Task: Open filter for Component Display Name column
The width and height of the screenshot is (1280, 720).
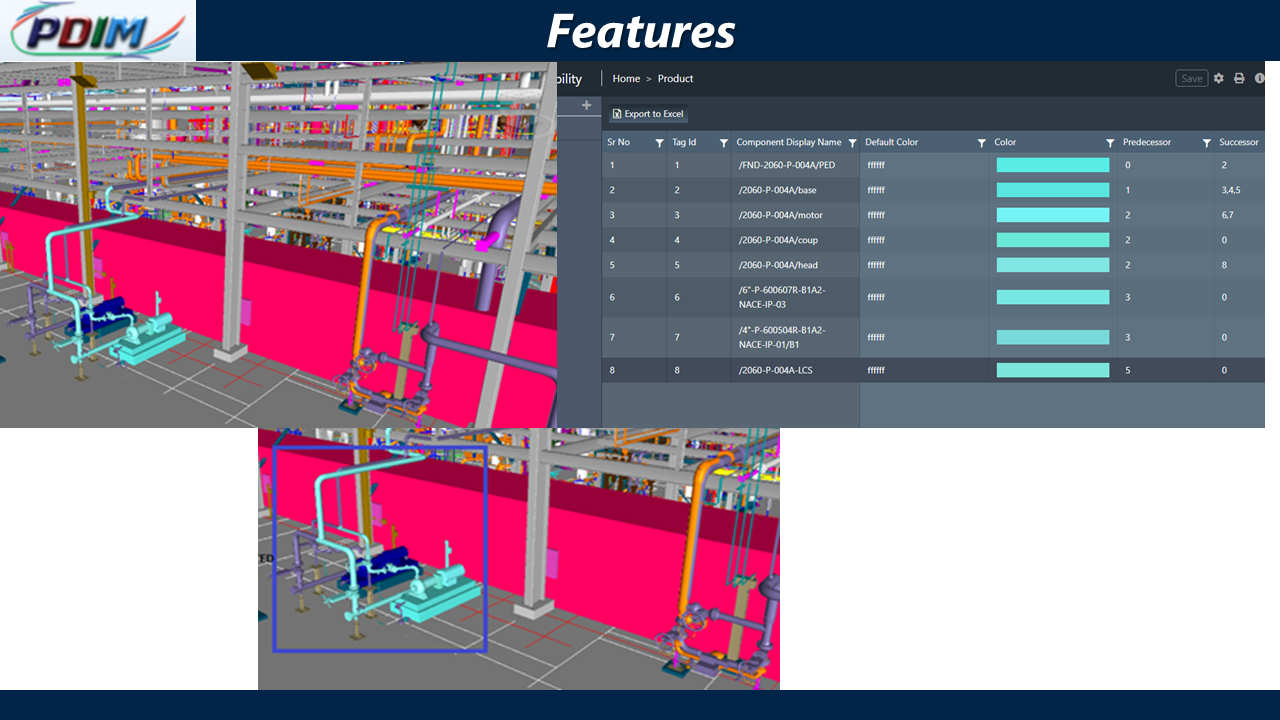Action: click(852, 143)
